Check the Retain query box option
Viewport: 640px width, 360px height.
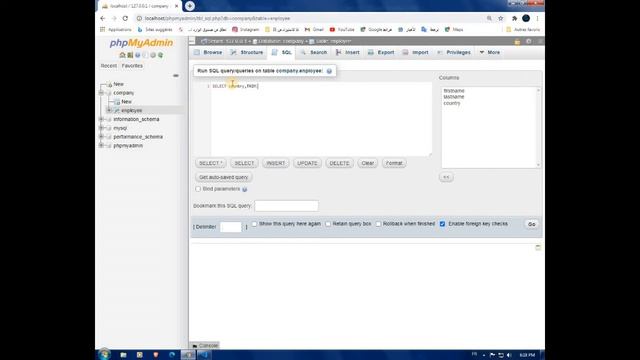pos(328,224)
